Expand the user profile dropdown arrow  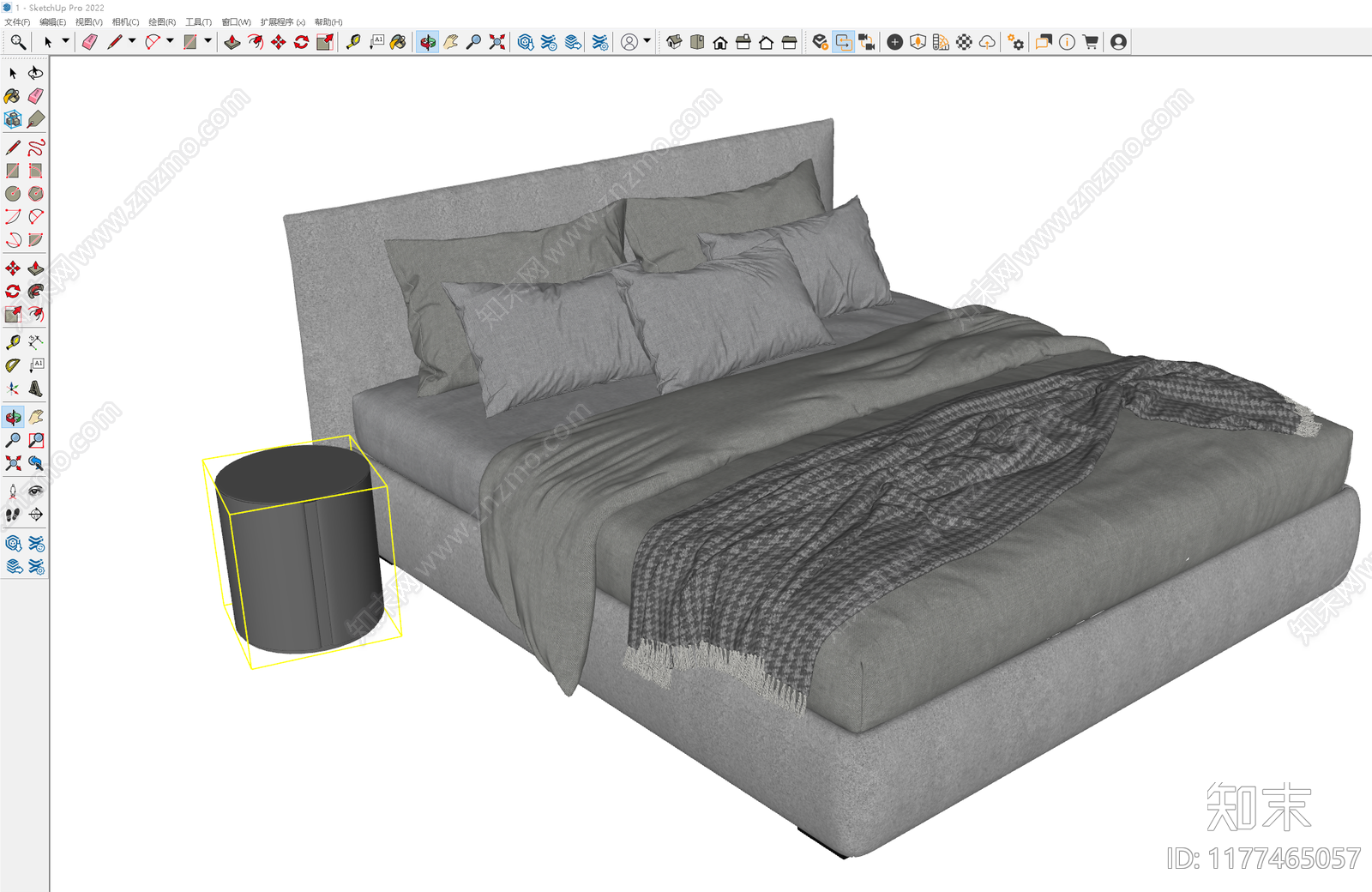(647, 40)
